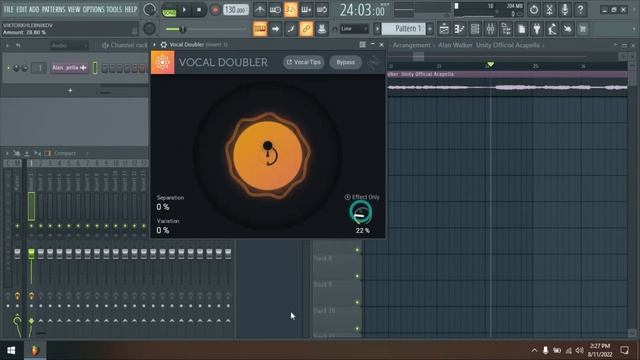This screenshot has height=360, width=640.
Task: Click the audio editor scissors icon
Action: [549, 9]
